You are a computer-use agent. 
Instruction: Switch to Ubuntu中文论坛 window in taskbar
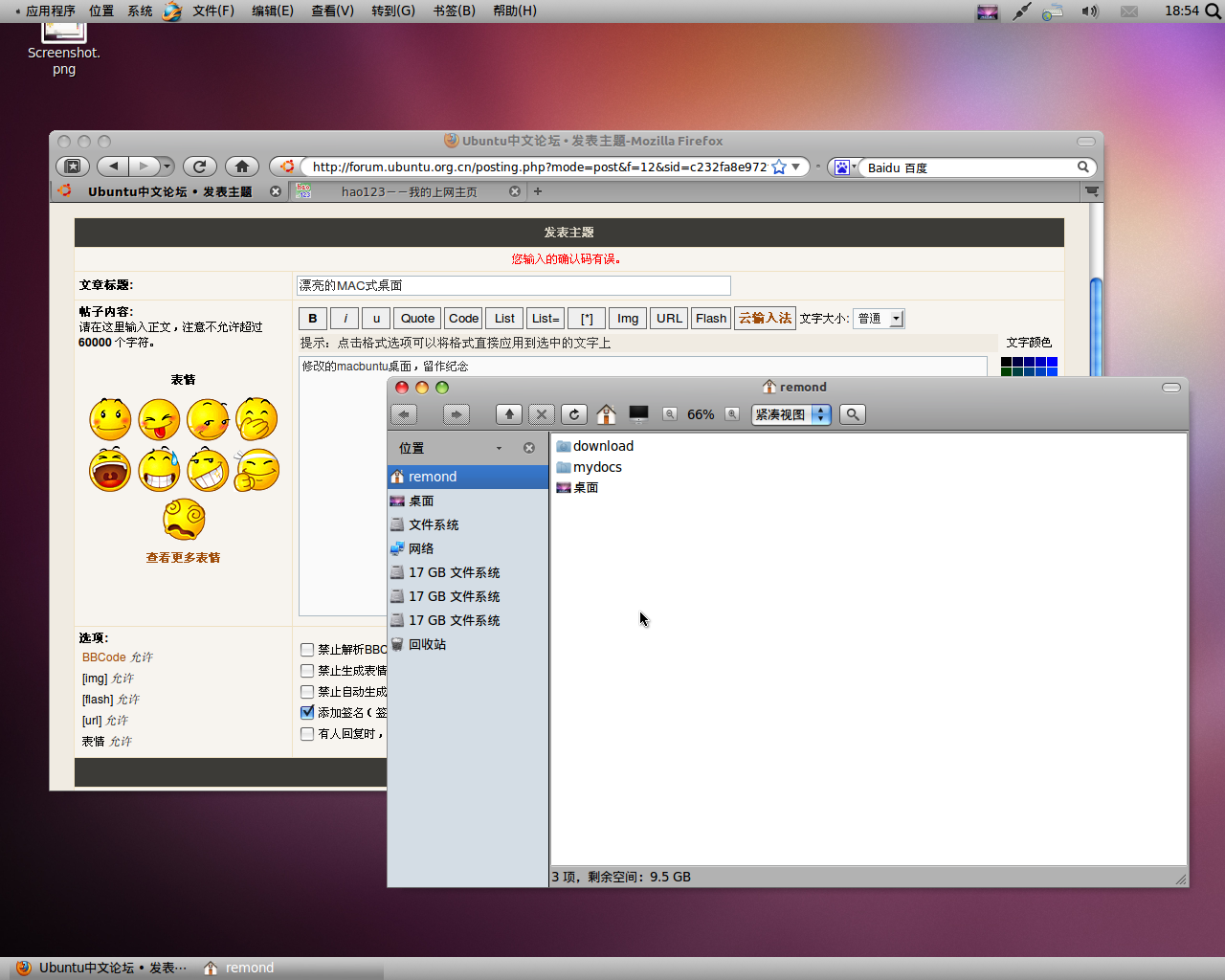click(x=101, y=968)
